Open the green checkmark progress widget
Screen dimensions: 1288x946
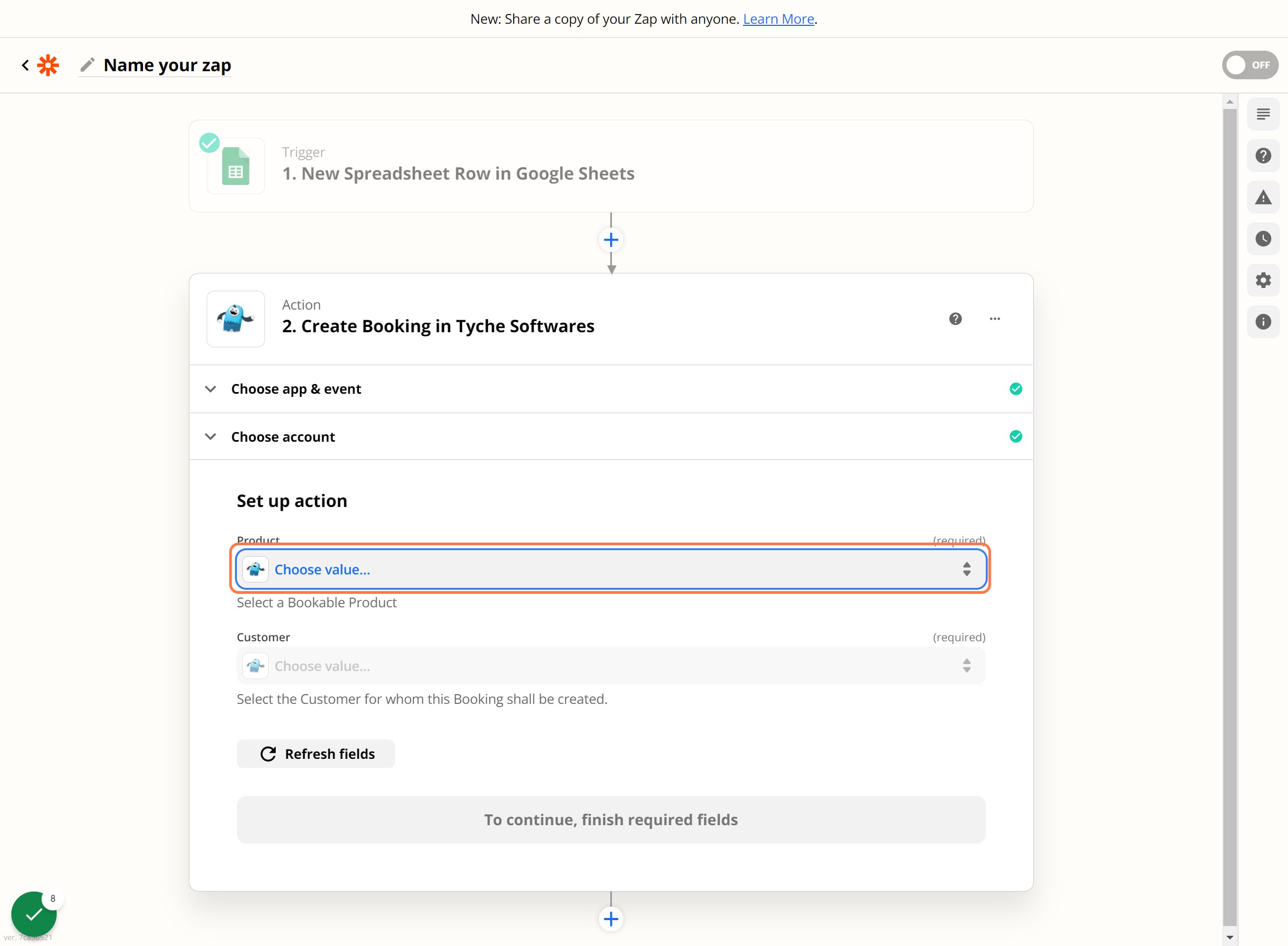coord(35,915)
